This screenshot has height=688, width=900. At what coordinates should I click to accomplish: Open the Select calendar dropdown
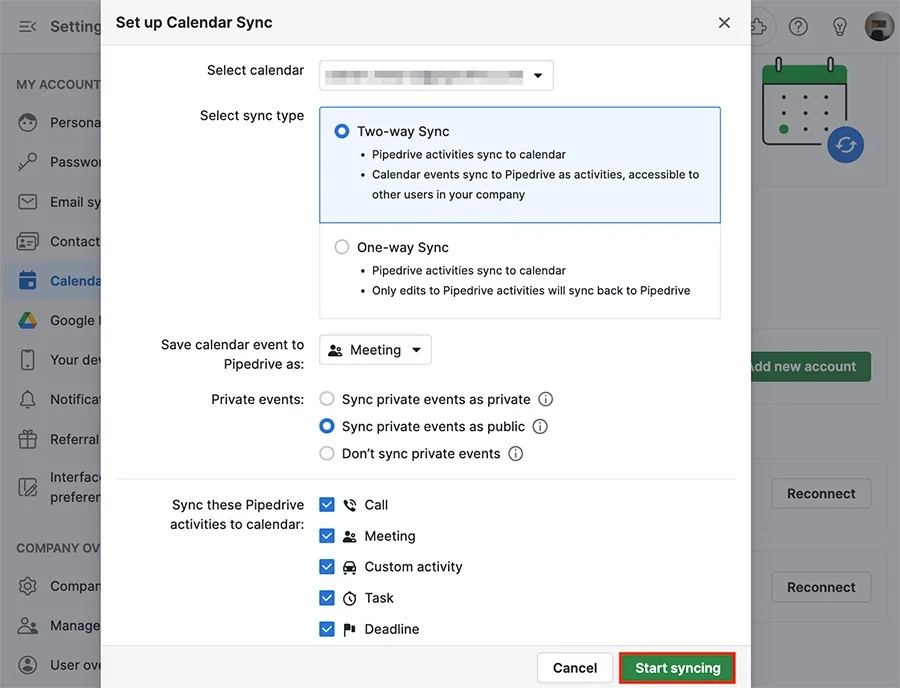[x=436, y=76]
